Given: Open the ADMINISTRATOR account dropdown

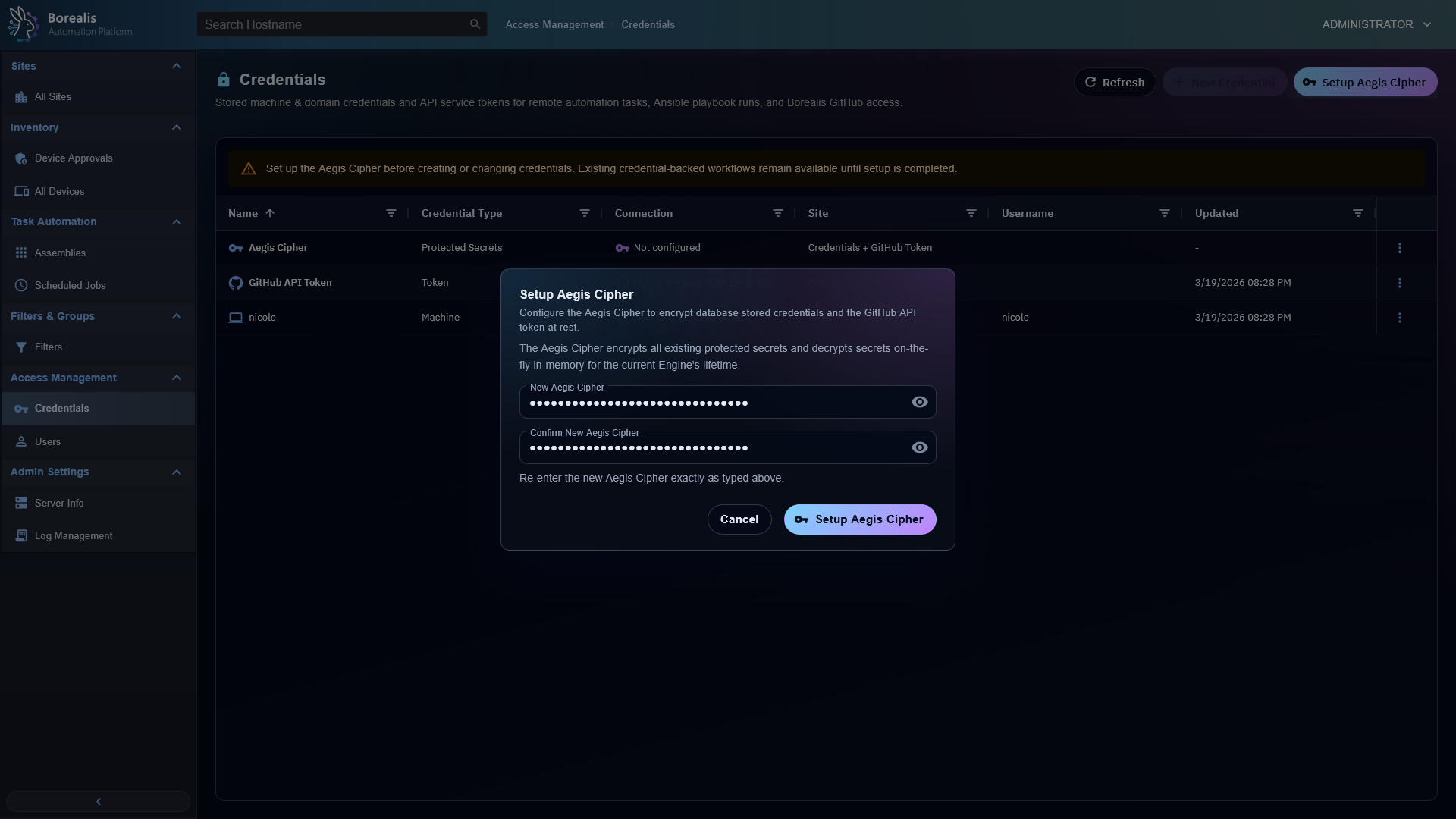Looking at the screenshot, I should coord(1376,24).
